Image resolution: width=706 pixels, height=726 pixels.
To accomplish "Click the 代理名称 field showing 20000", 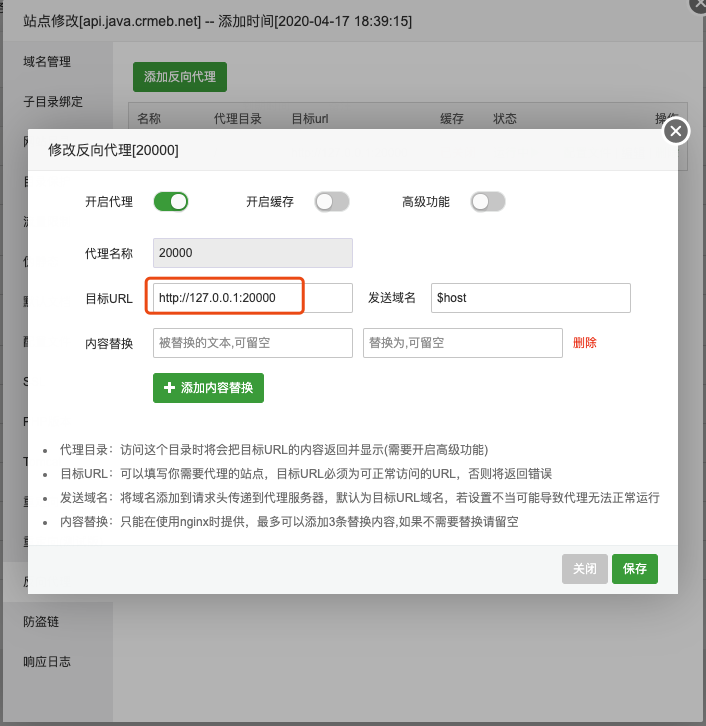I will (253, 253).
